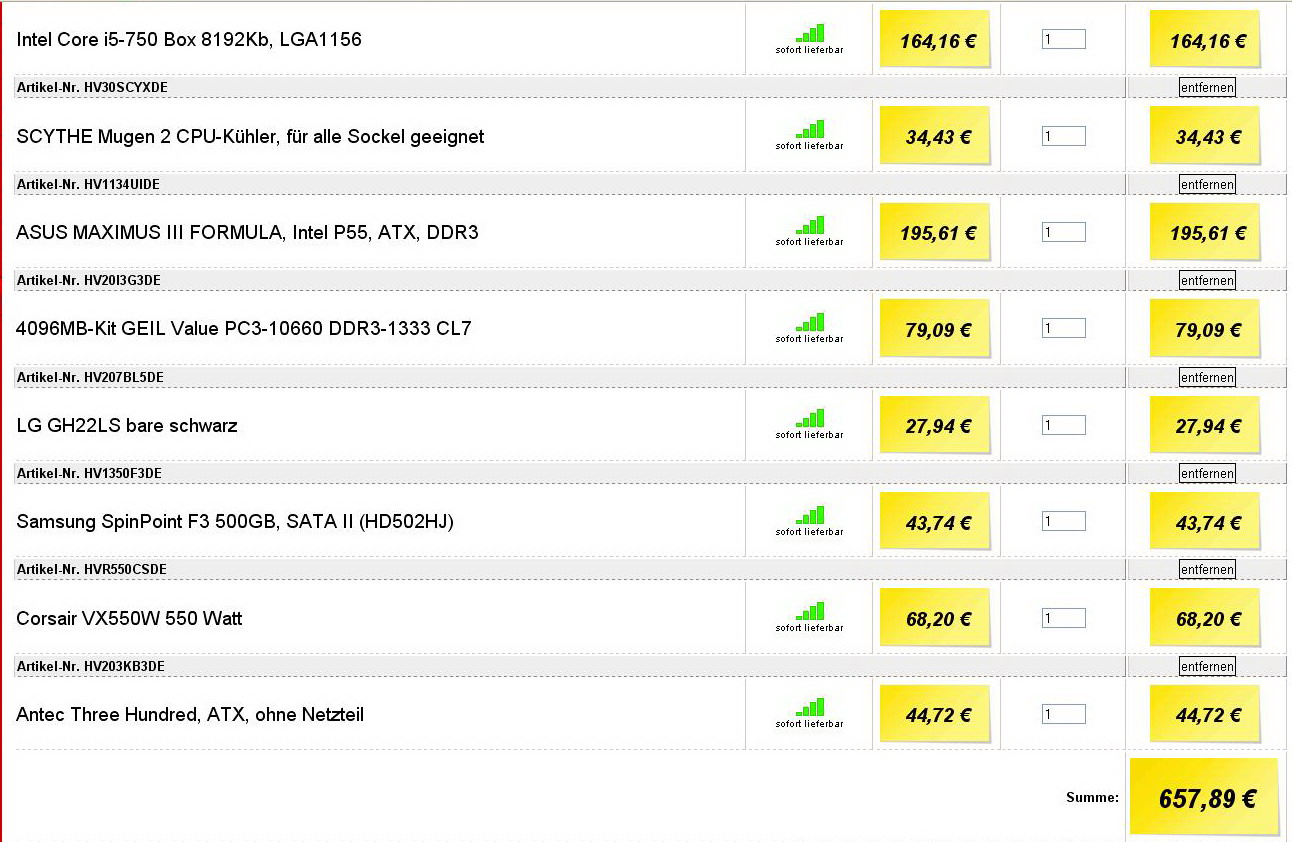Image resolution: width=1292 pixels, height=842 pixels.
Task: Select product name Antec Three Hundred
Action: 190,715
